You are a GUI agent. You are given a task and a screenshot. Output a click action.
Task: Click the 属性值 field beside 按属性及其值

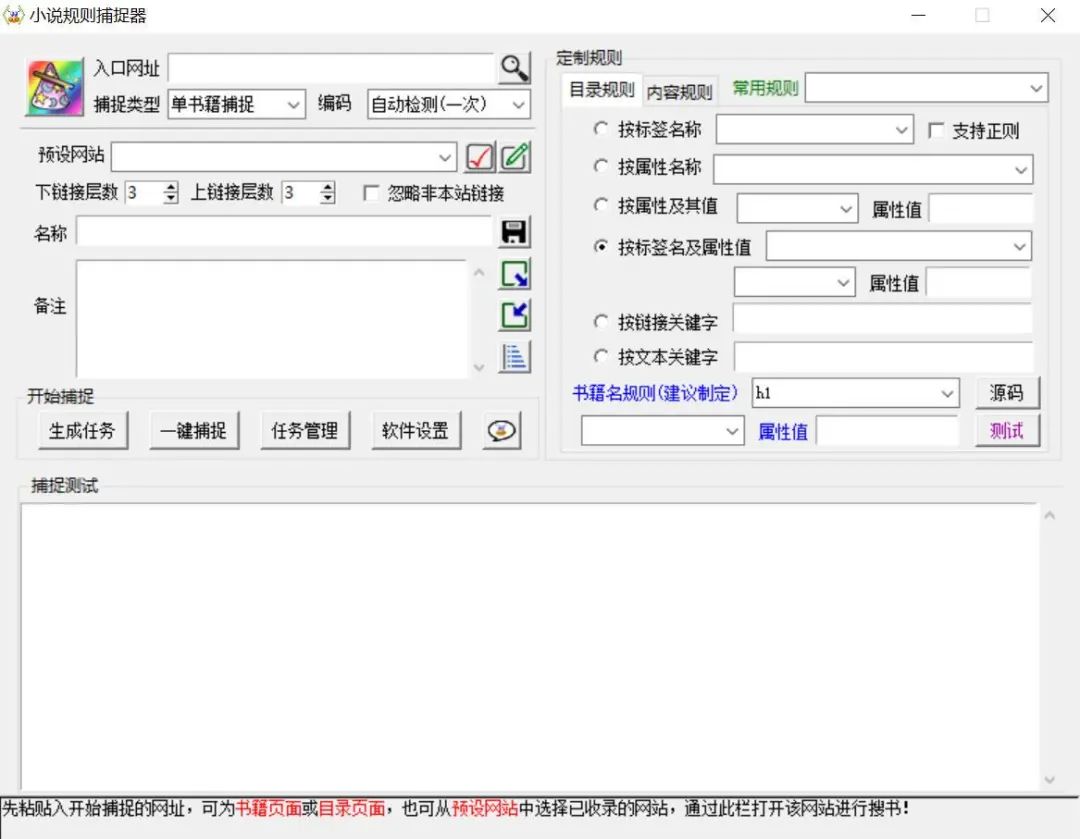(981, 209)
